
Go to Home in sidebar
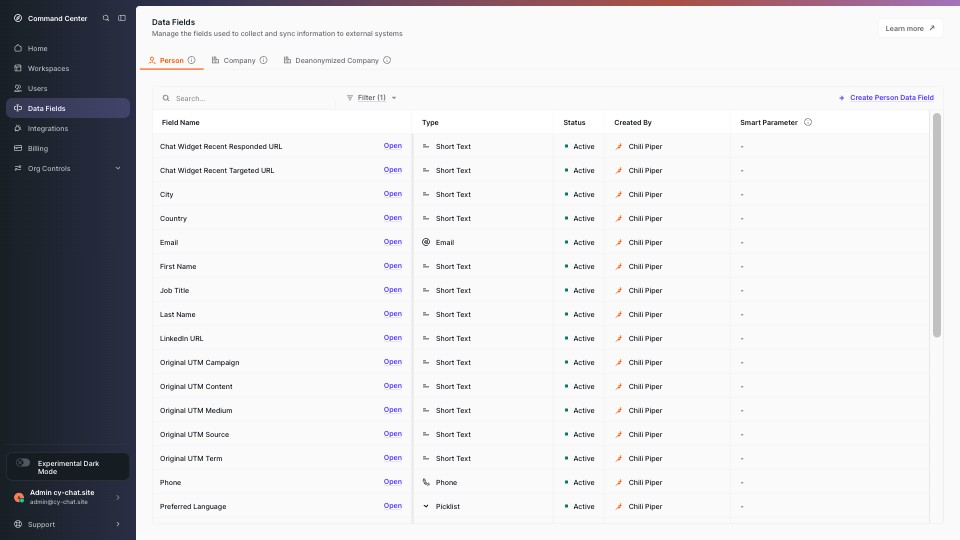(x=67, y=48)
